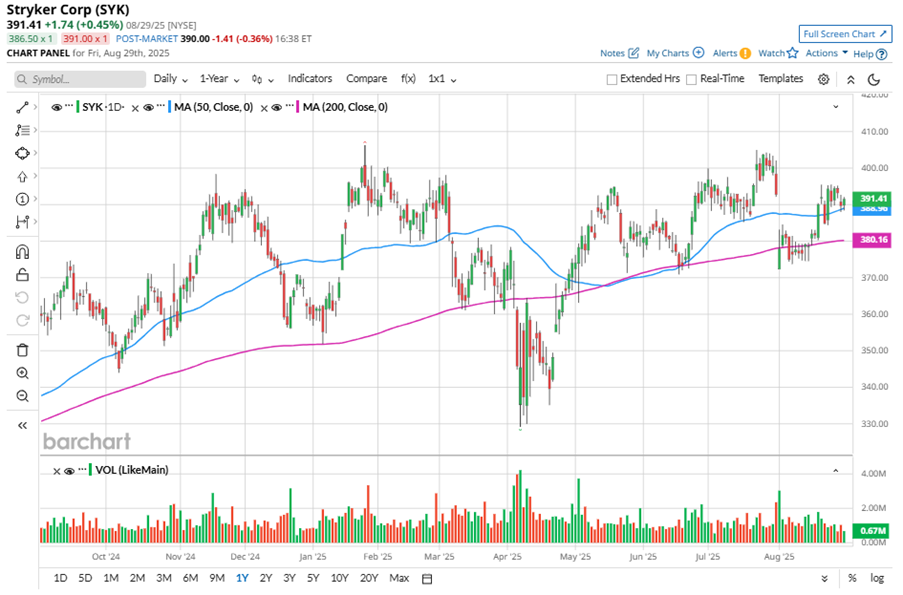Screen dimensions: 903x595
Task: Open the Compare menu
Action: click(x=366, y=79)
